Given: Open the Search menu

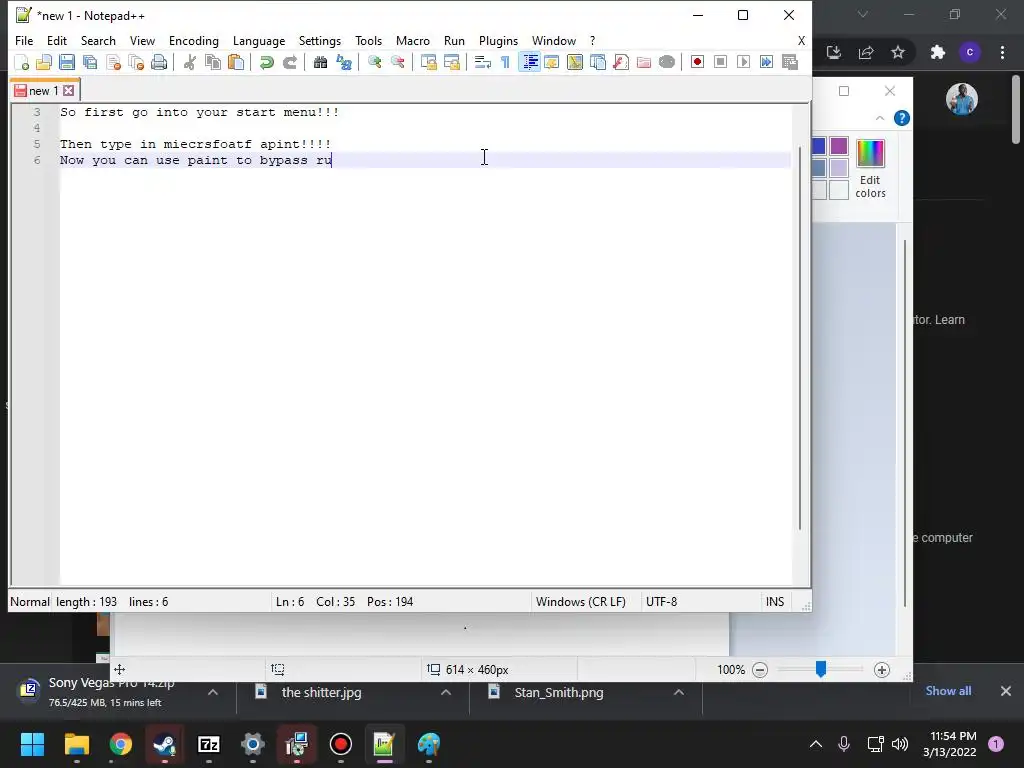Looking at the screenshot, I should click(x=98, y=40).
